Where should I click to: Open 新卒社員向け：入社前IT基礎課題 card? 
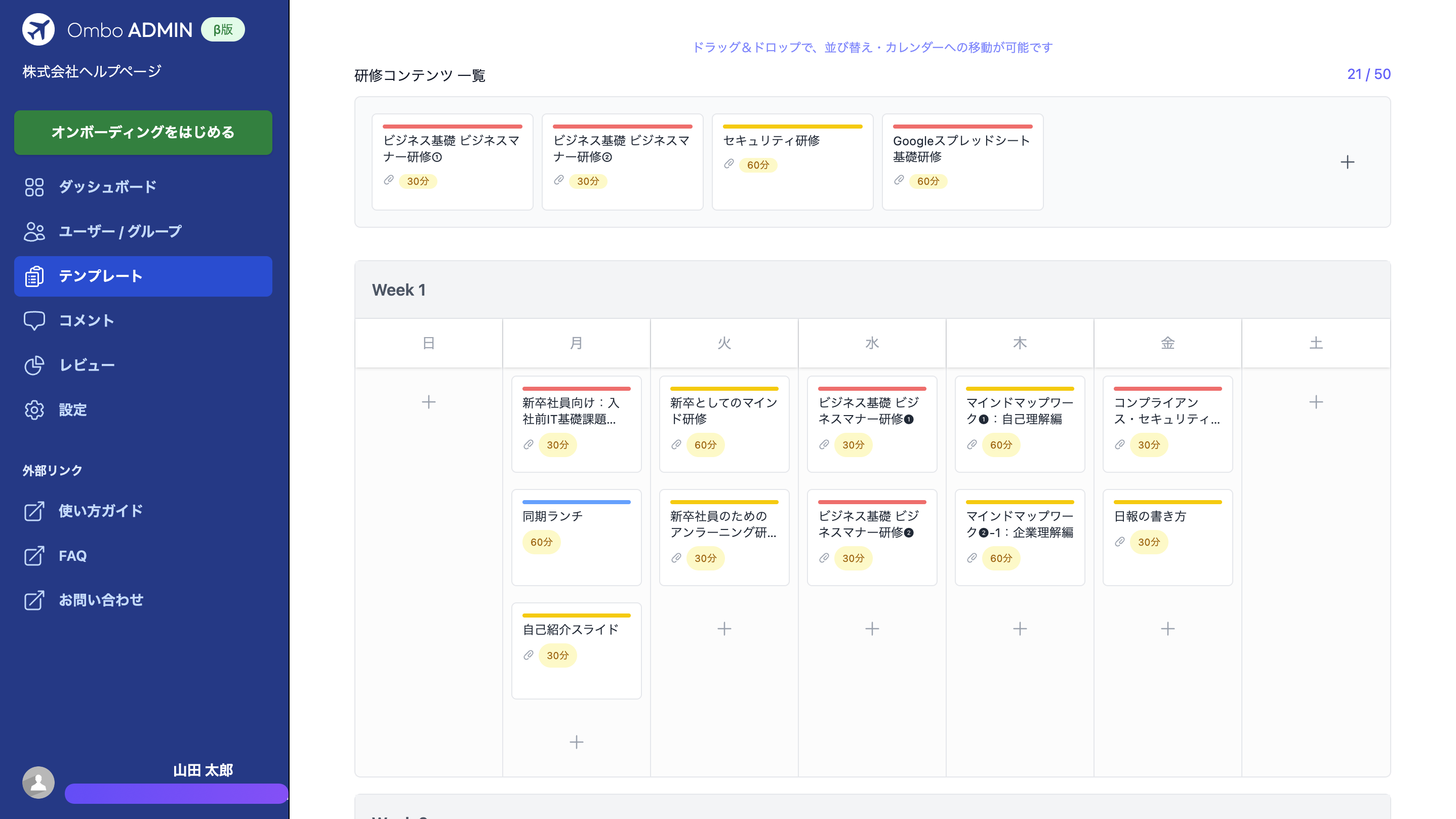(576, 424)
